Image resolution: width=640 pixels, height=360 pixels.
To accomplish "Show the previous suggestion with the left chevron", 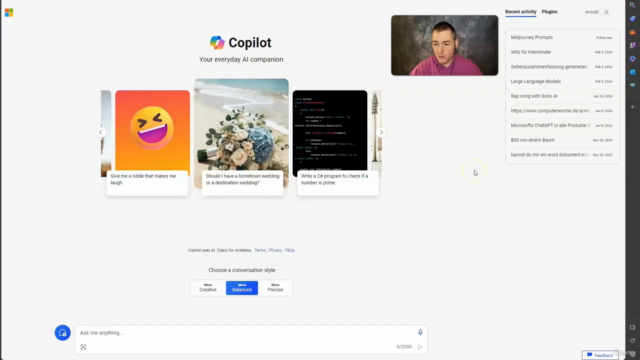I will pos(101,132).
